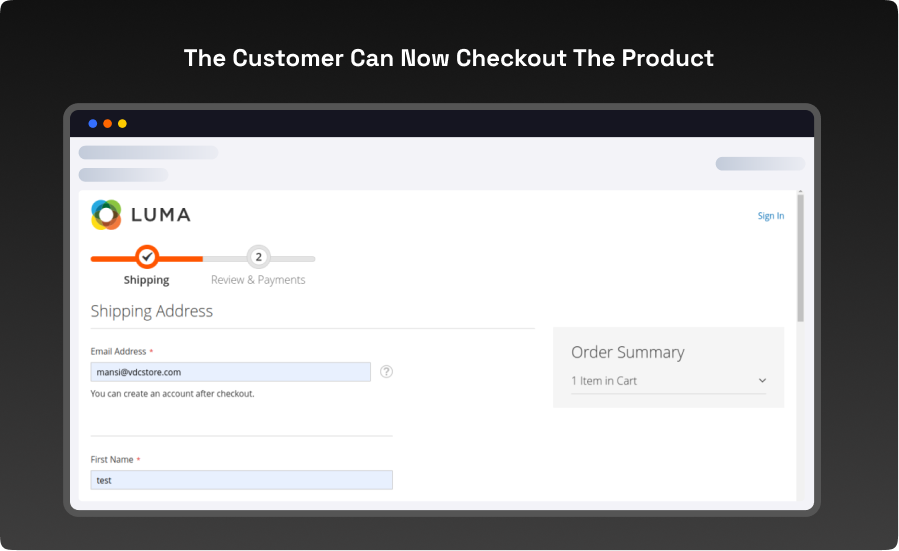Open the Sign In link
The image size is (899, 551).
click(770, 216)
